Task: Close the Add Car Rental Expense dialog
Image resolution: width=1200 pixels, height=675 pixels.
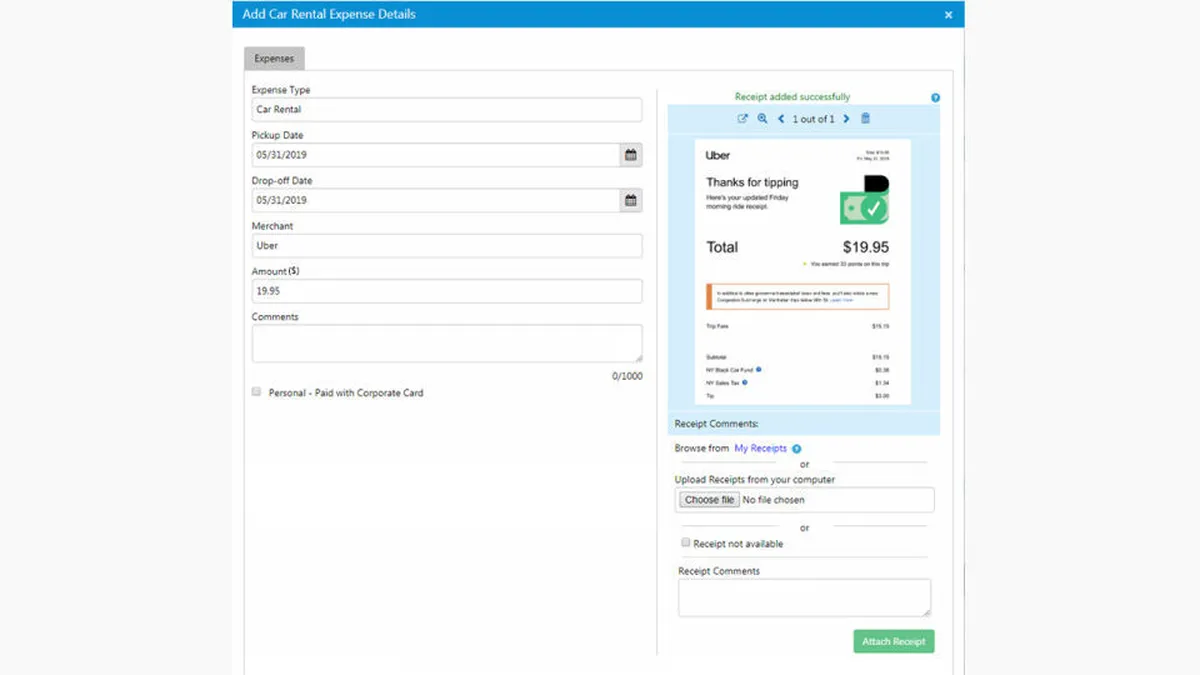Action: [x=948, y=15]
